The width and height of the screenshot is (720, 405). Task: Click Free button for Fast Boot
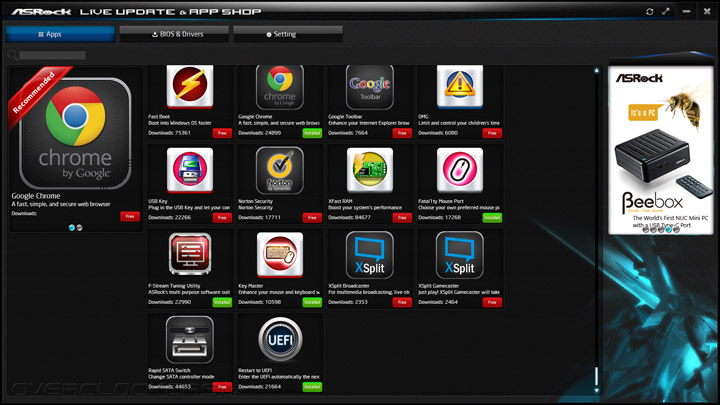(222, 133)
